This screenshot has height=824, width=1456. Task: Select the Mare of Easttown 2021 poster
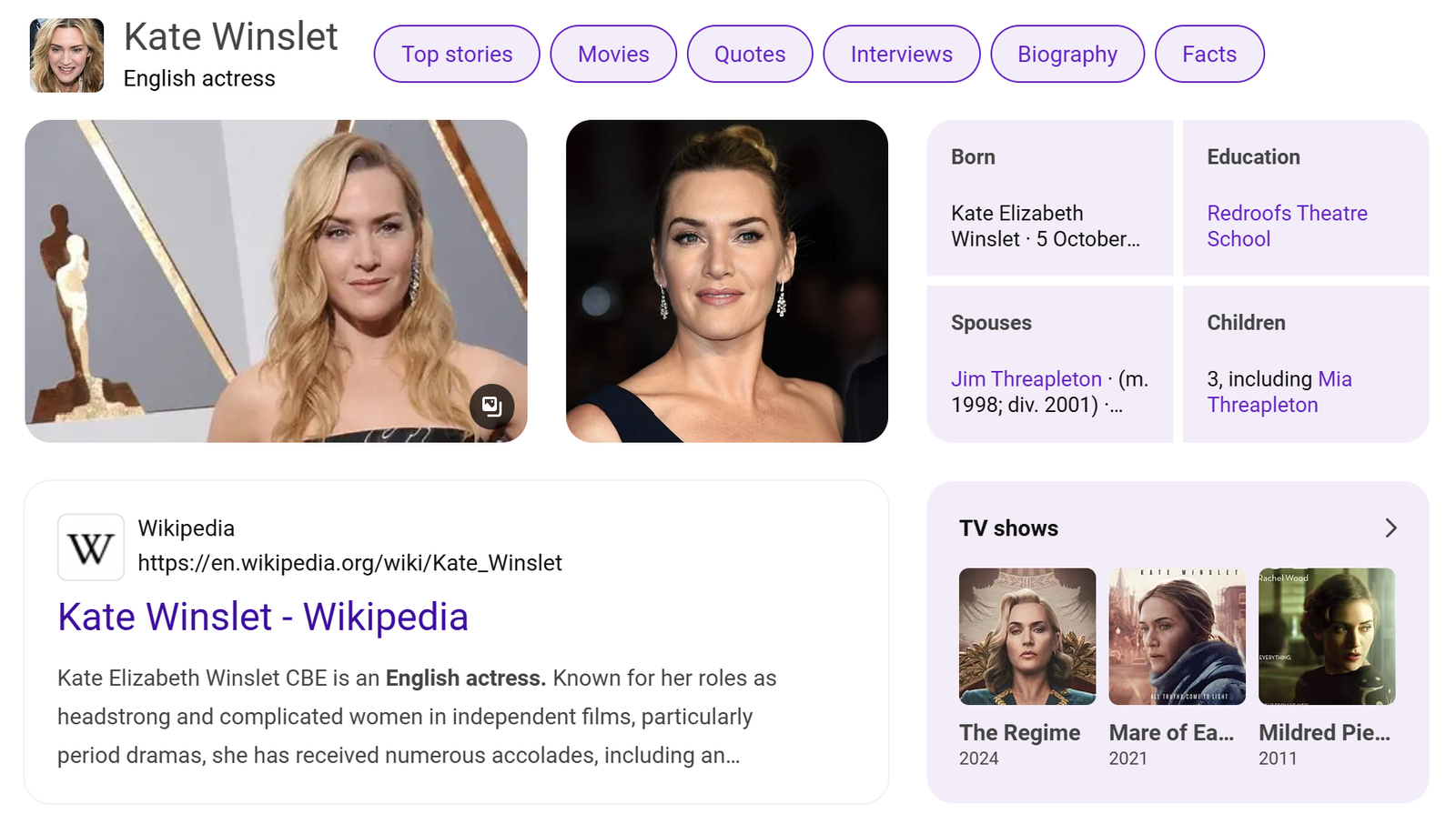1177,637
